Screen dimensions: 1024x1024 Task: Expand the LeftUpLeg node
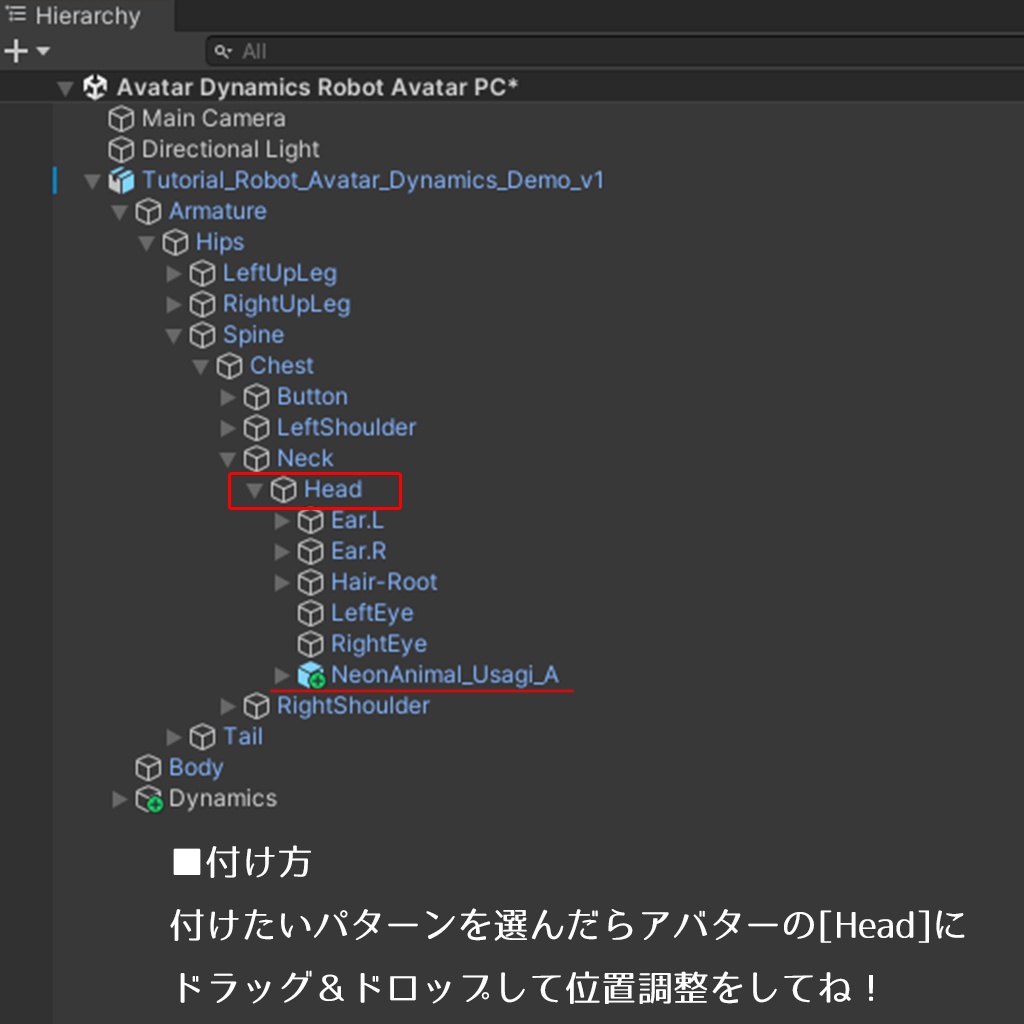pyautogui.click(x=173, y=274)
